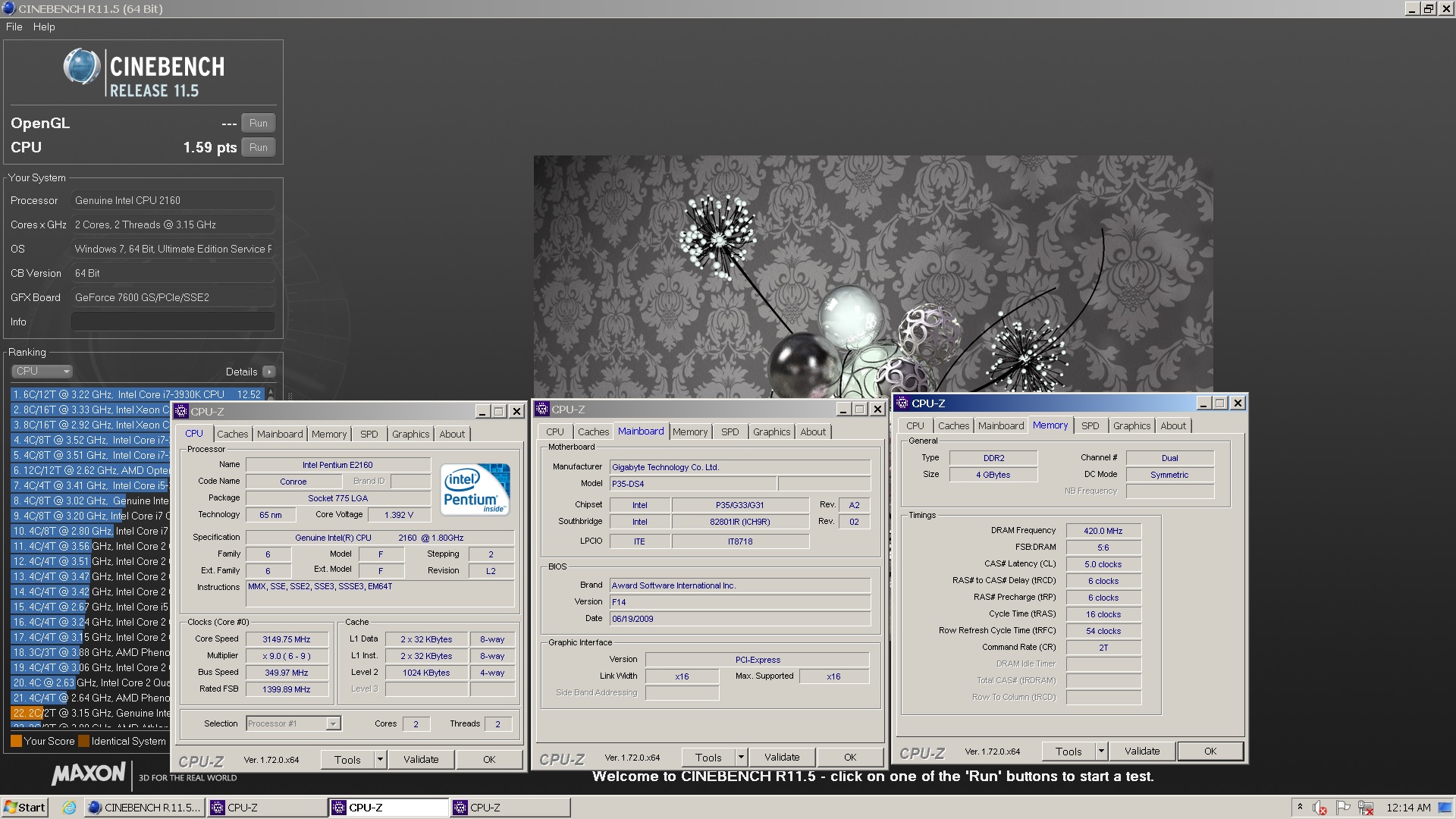Select Memory tab in middle CPU-Z window
Screen dimensions: 1456x819
[690, 431]
